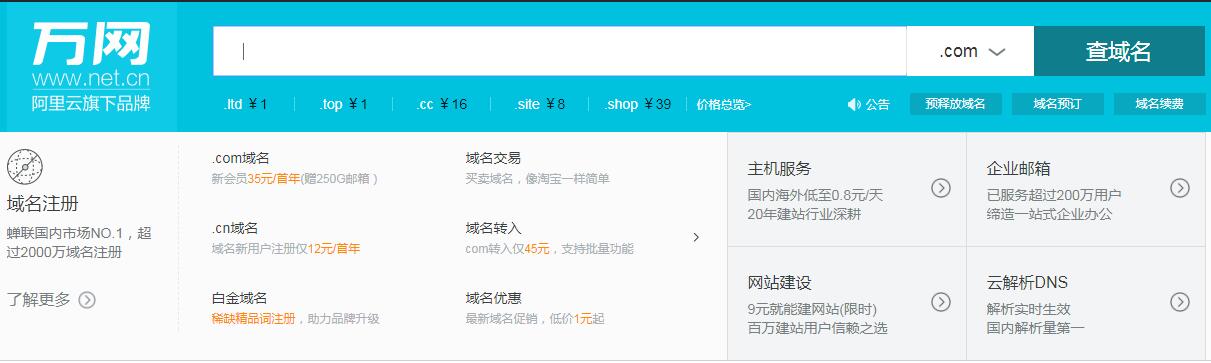Open the 云解析DNS card title

point(1027,283)
